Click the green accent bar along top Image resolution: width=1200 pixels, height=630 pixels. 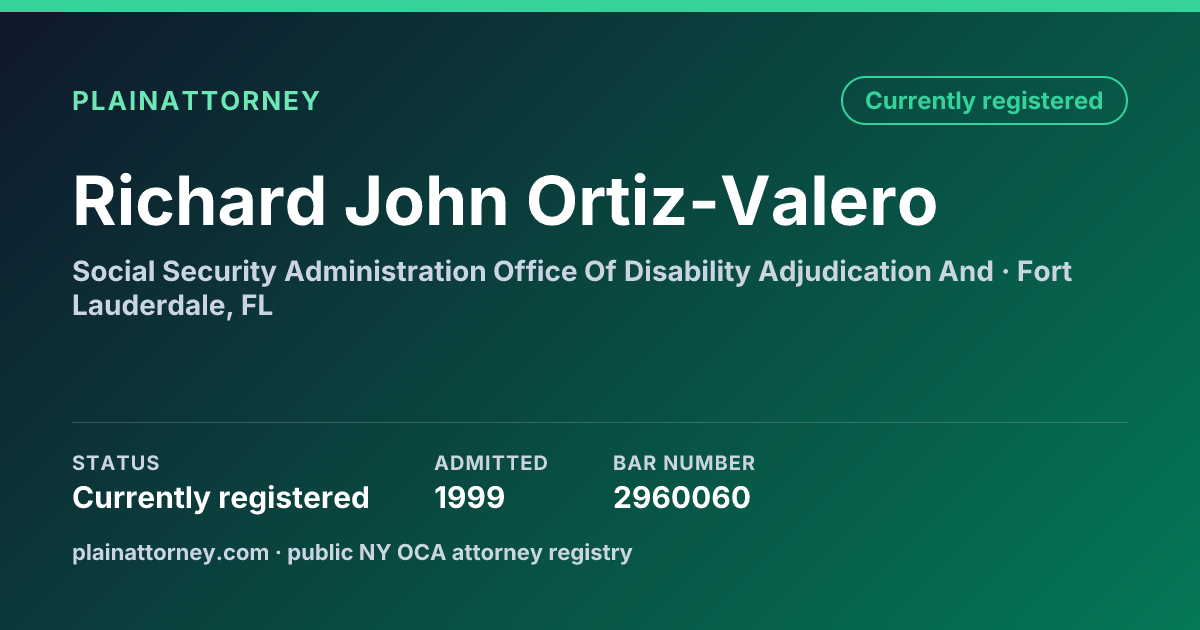(x=600, y=6)
